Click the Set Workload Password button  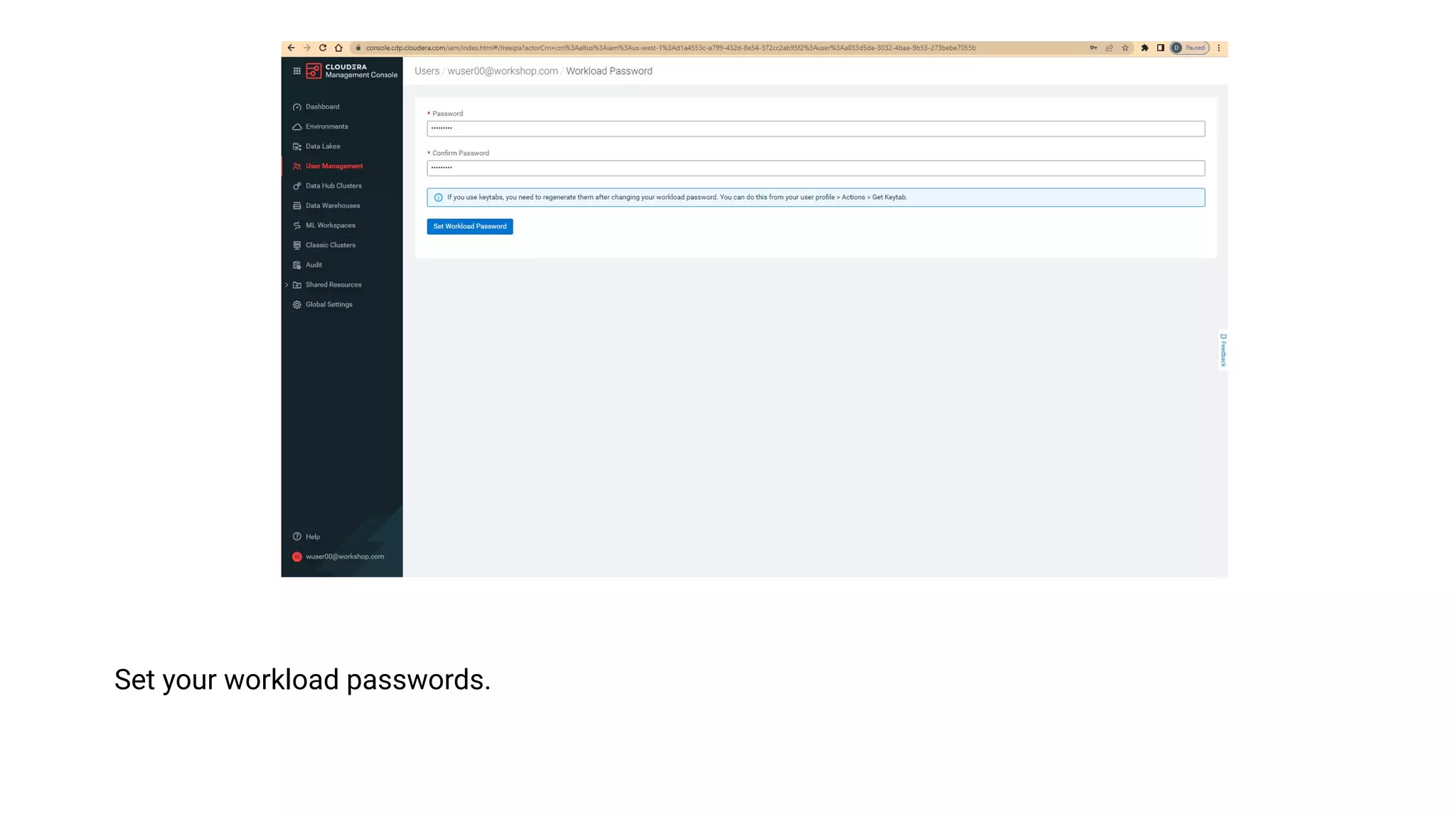(x=470, y=227)
